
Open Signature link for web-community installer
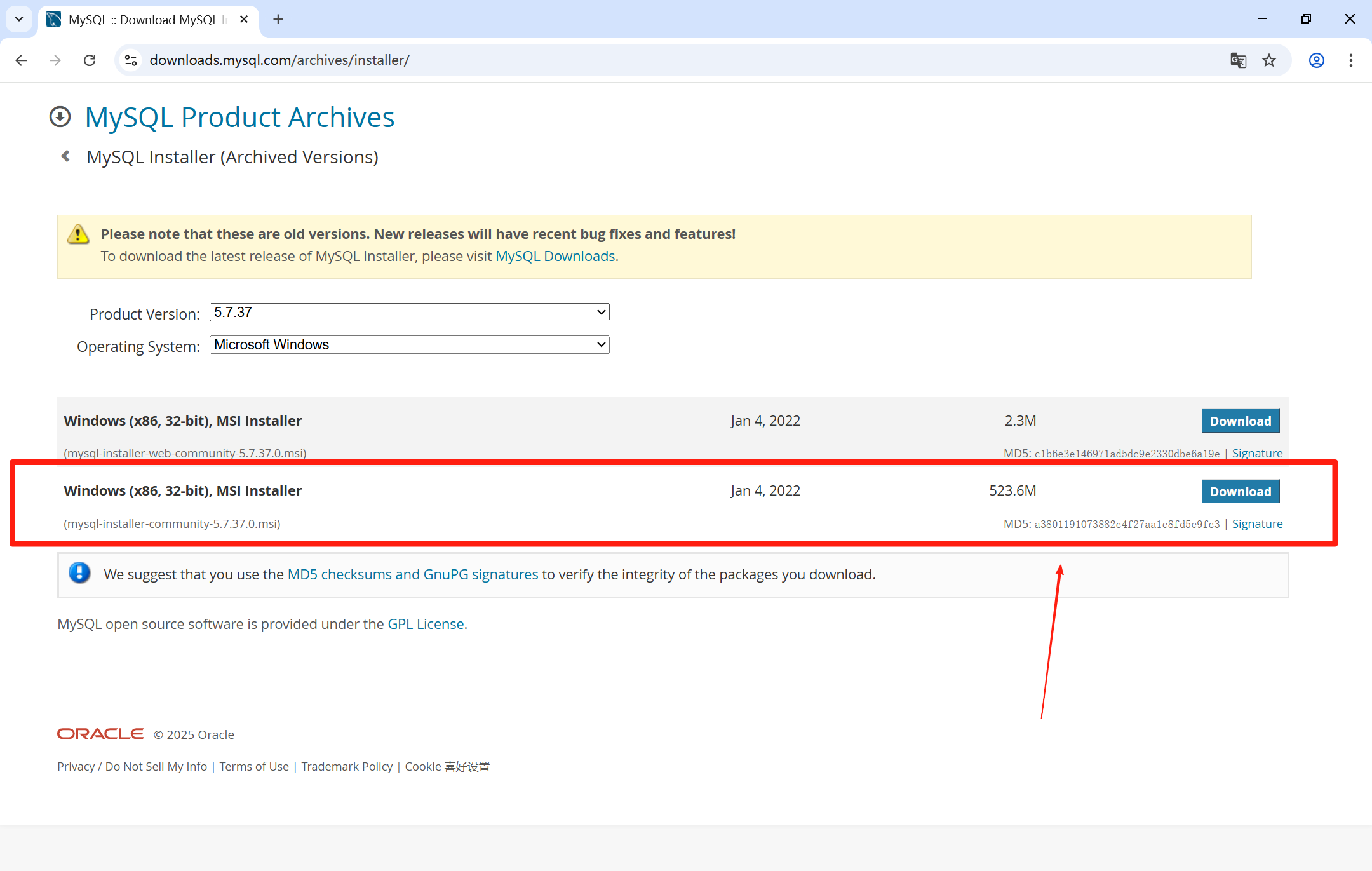(1257, 454)
